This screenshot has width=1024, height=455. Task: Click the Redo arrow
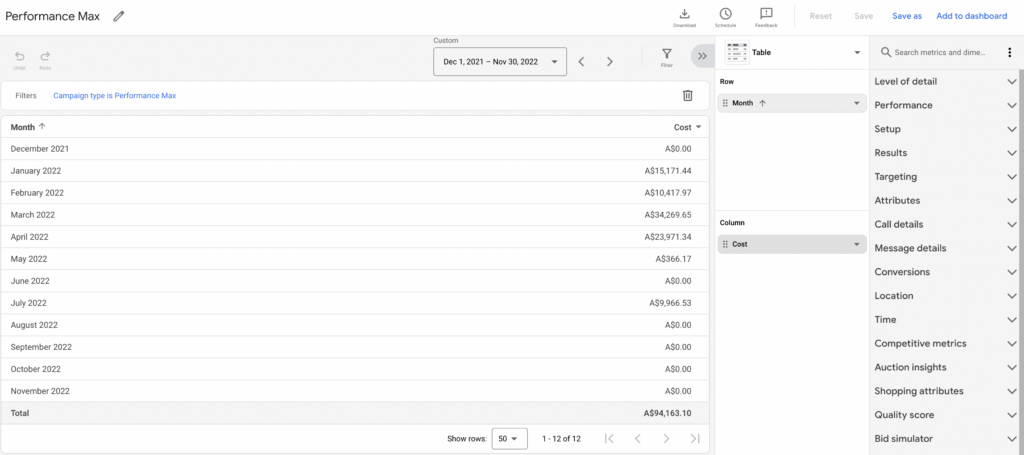(45, 59)
